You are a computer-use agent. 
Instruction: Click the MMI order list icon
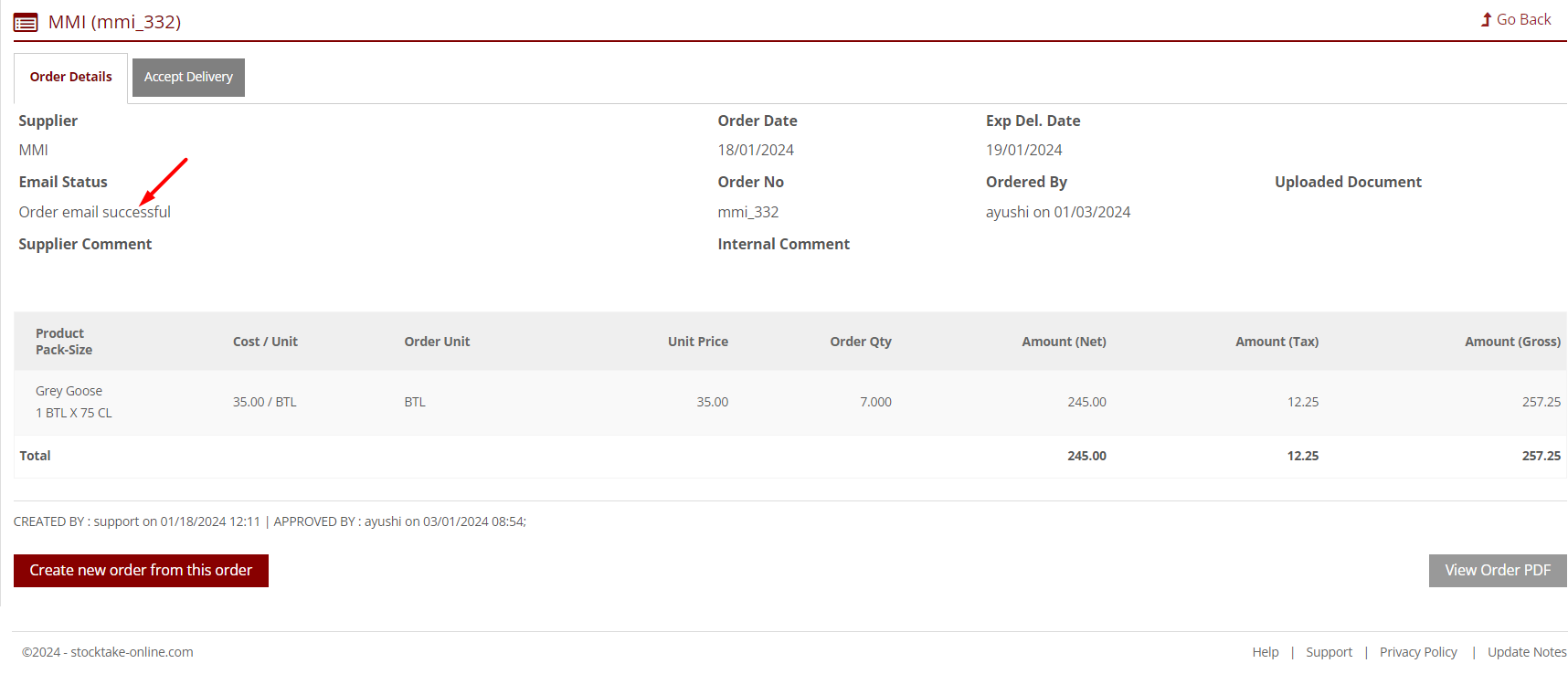tap(26, 22)
